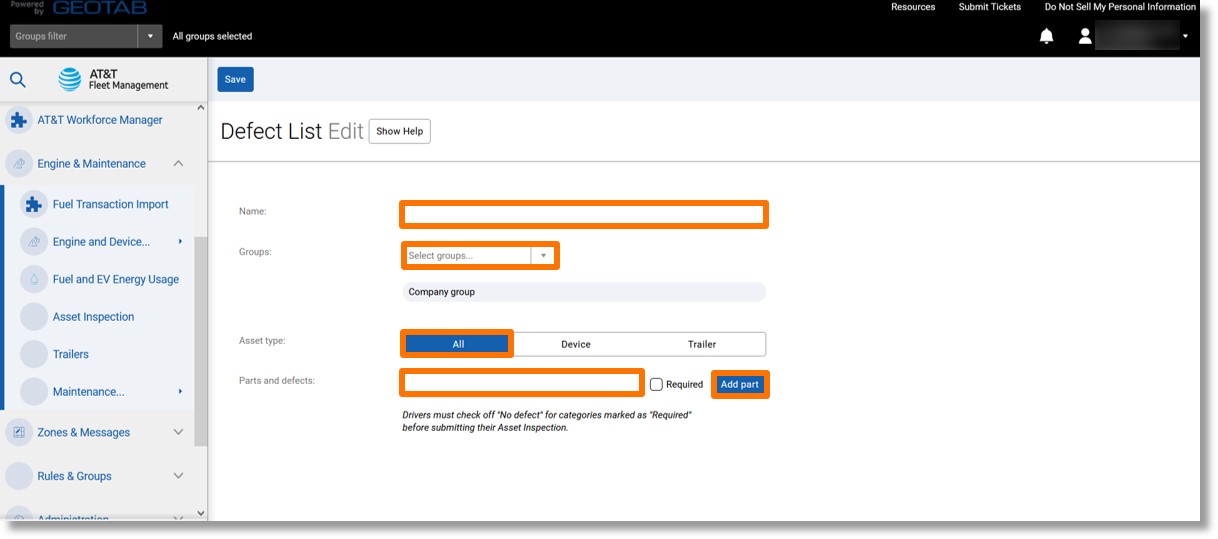Tick the Required checkbox

(x=656, y=384)
